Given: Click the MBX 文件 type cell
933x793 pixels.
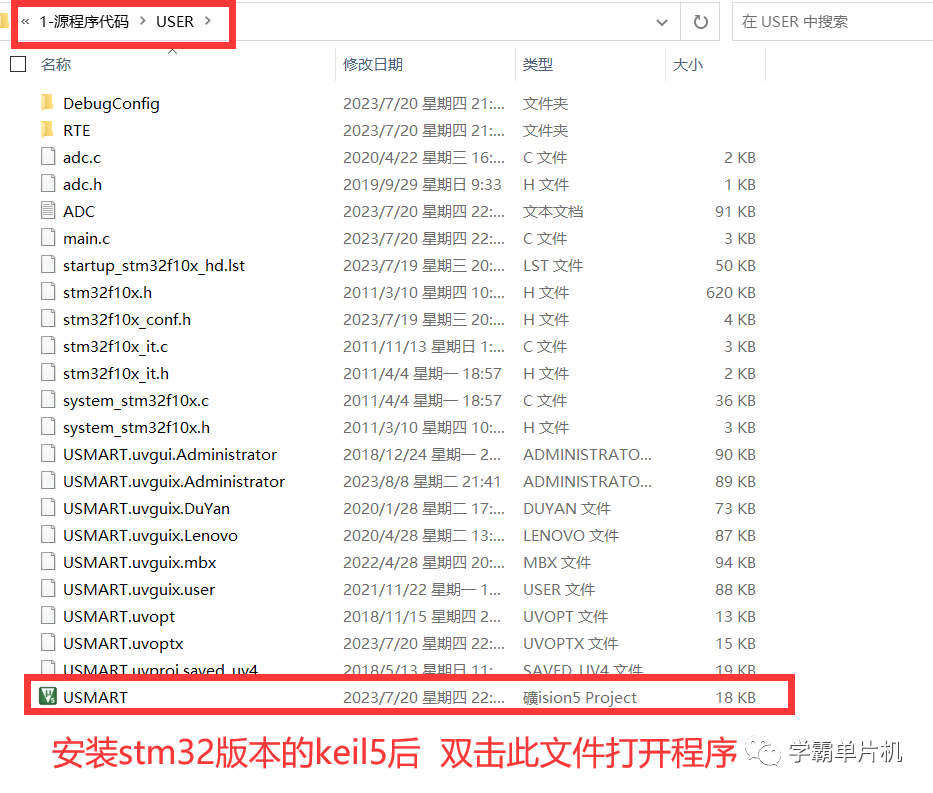Looking at the screenshot, I should pos(557,563).
